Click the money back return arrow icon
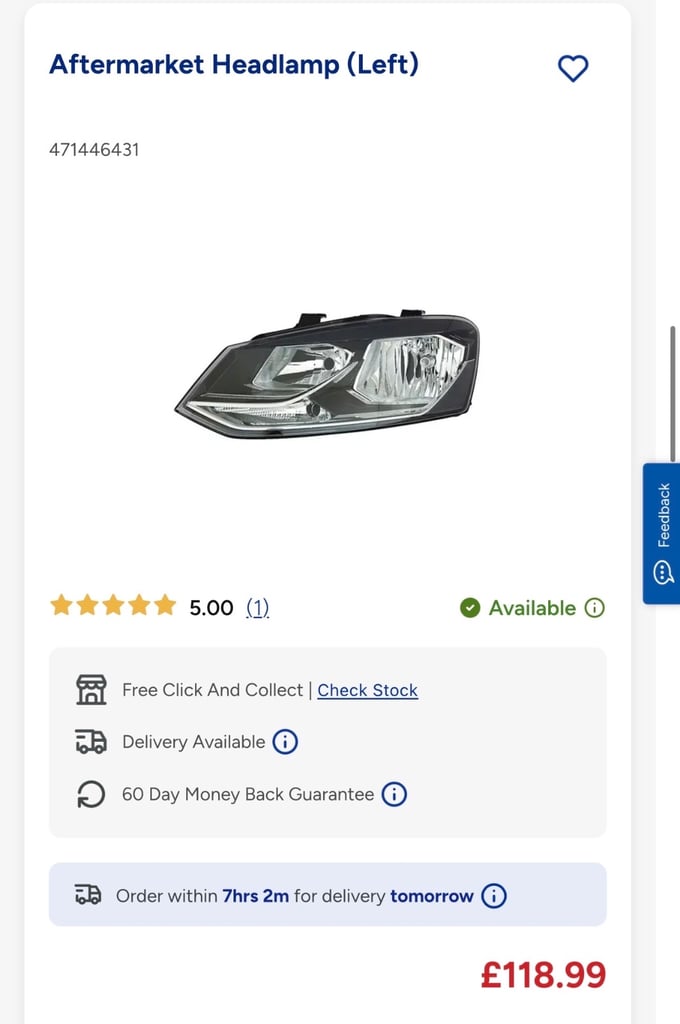The image size is (680, 1024). [x=91, y=794]
